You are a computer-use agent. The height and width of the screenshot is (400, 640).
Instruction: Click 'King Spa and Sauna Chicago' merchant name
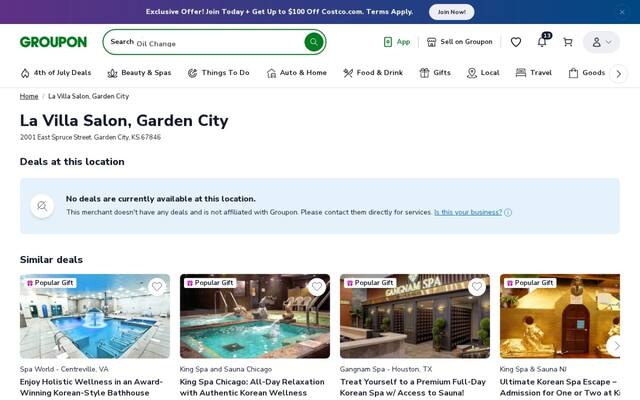(226, 369)
